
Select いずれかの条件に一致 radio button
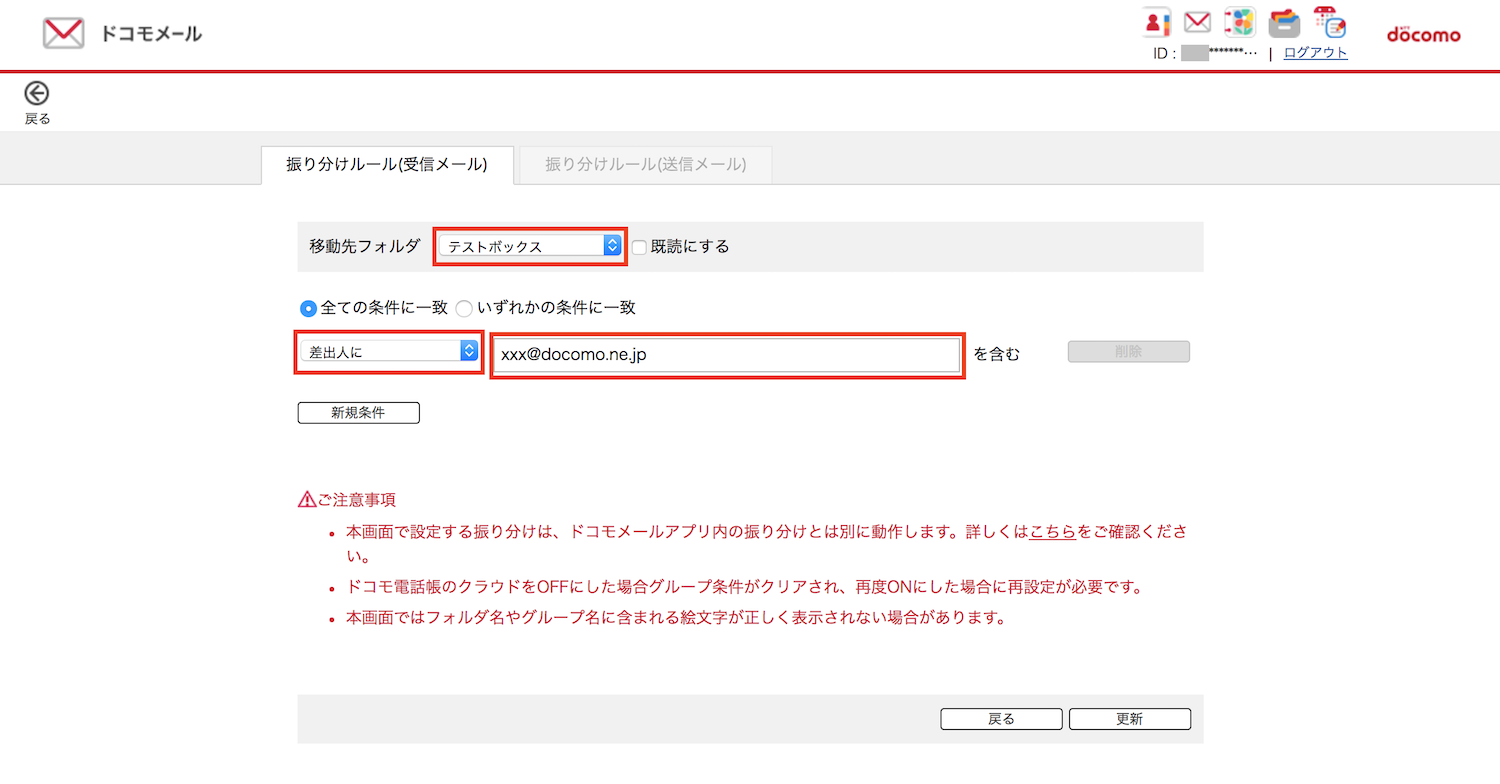click(464, 309)
